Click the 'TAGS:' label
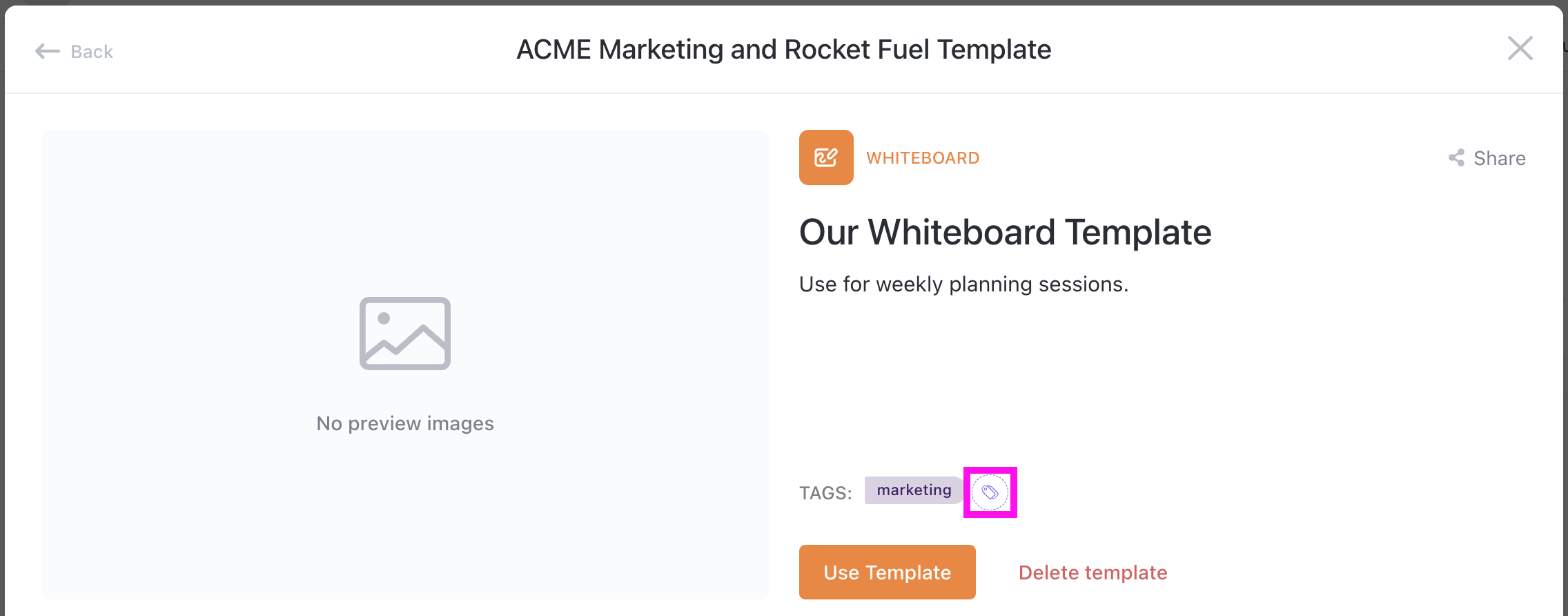 [825, 493]
